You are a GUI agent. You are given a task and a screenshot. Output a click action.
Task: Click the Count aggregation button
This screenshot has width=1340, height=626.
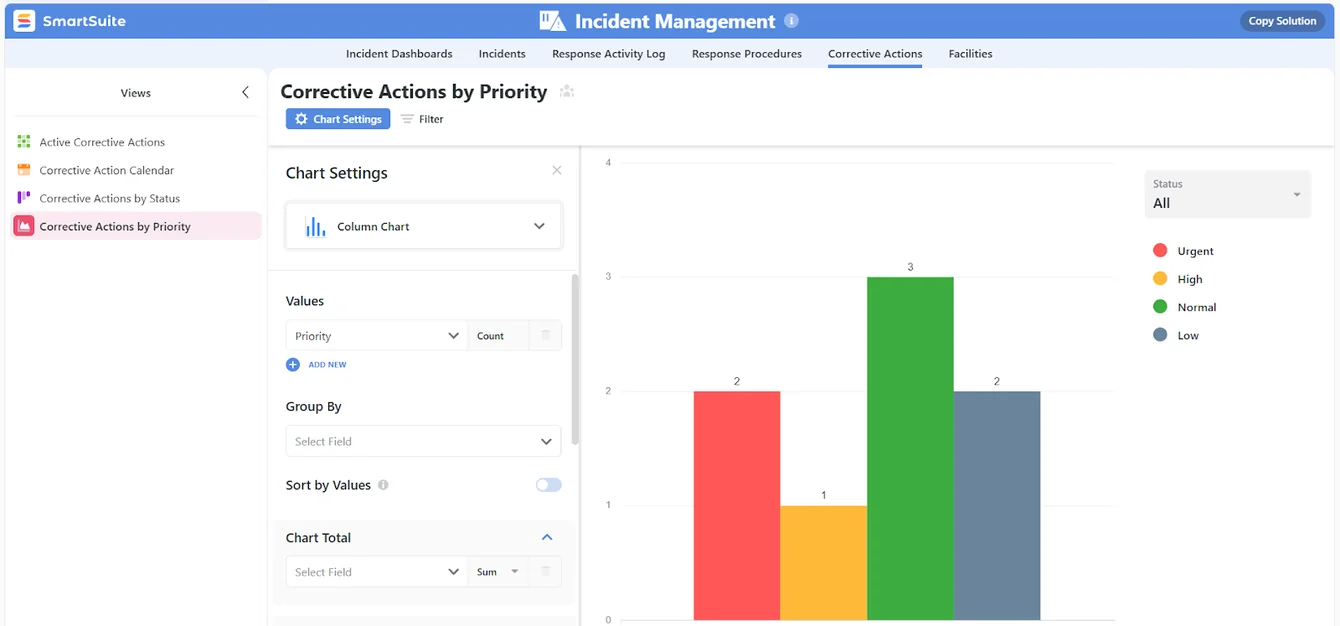tap(498, 336)
